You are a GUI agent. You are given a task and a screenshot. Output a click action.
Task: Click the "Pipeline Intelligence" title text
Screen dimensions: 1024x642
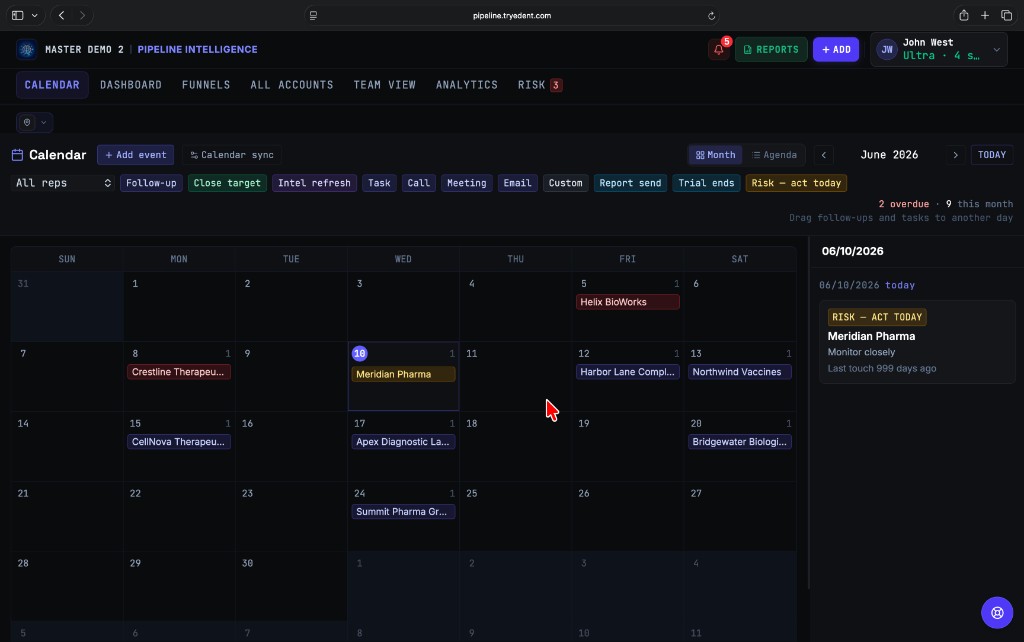pos(197,50)
